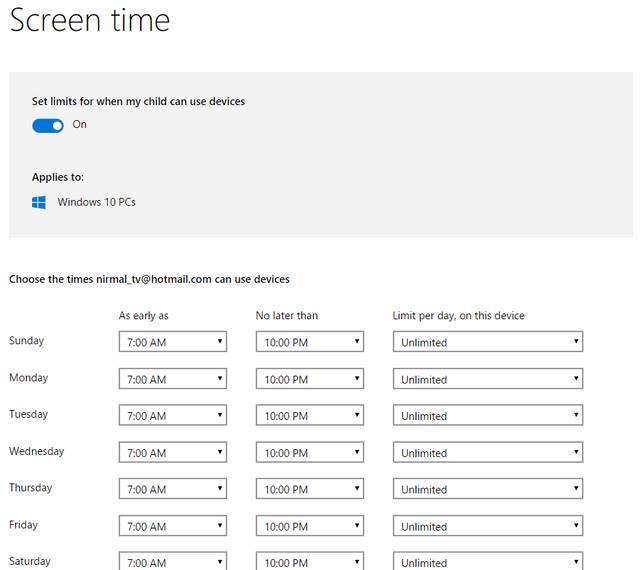This screenshot has height=570, width=640.
Task: Click the Set limits for my child heading
Action: tap(138, 101)
